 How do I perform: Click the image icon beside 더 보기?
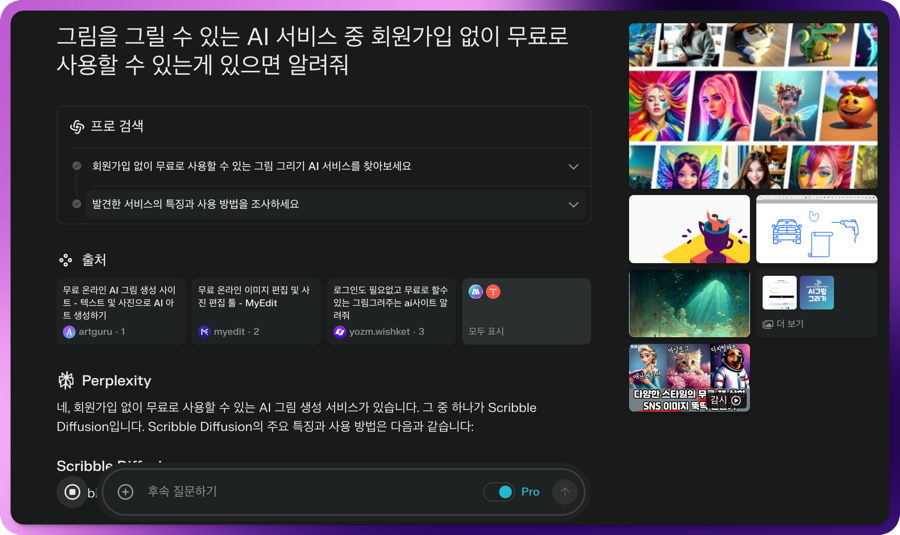(x=767, y=324)
